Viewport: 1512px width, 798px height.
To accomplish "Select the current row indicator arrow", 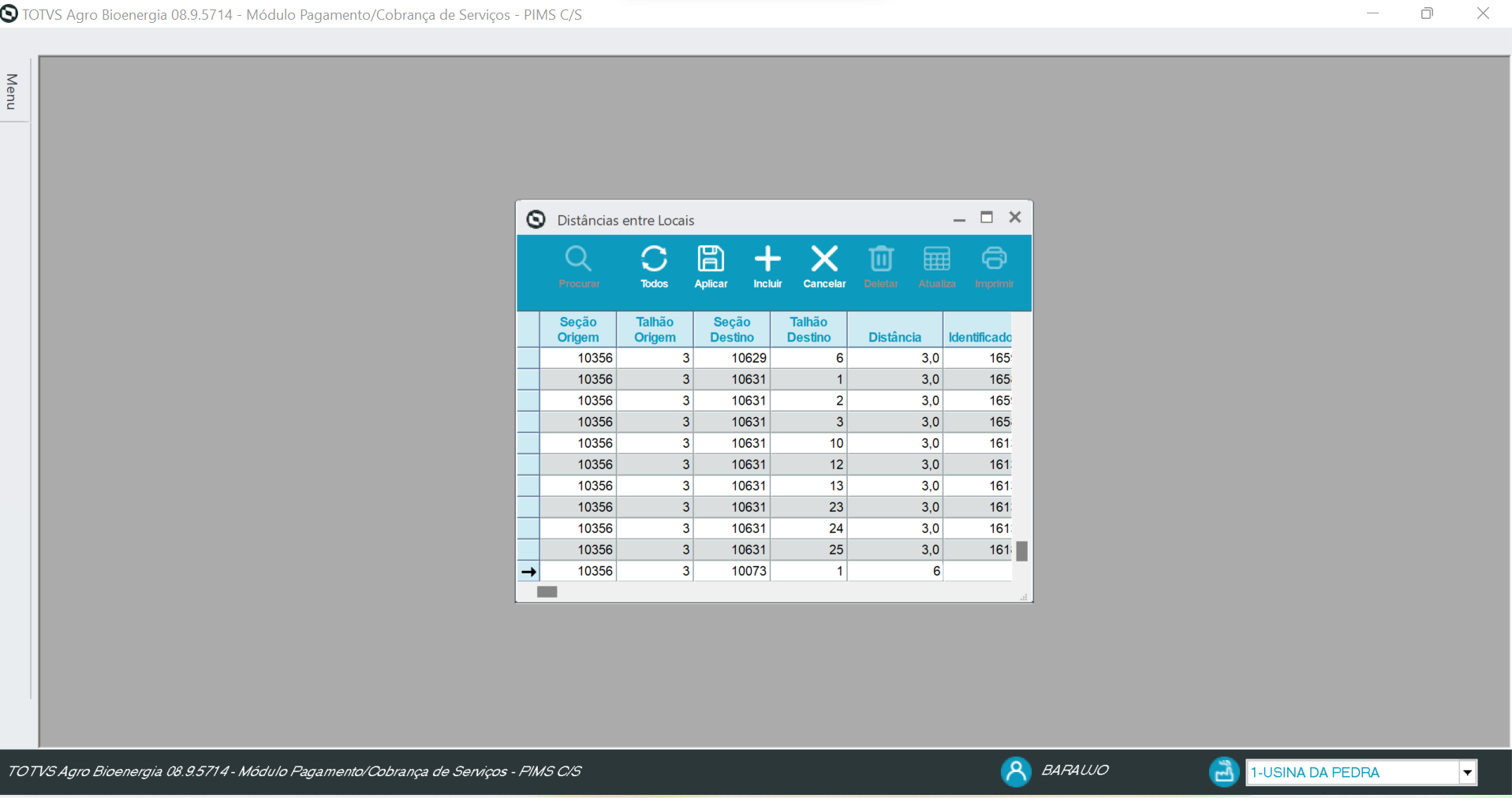I will click(528, 572).
